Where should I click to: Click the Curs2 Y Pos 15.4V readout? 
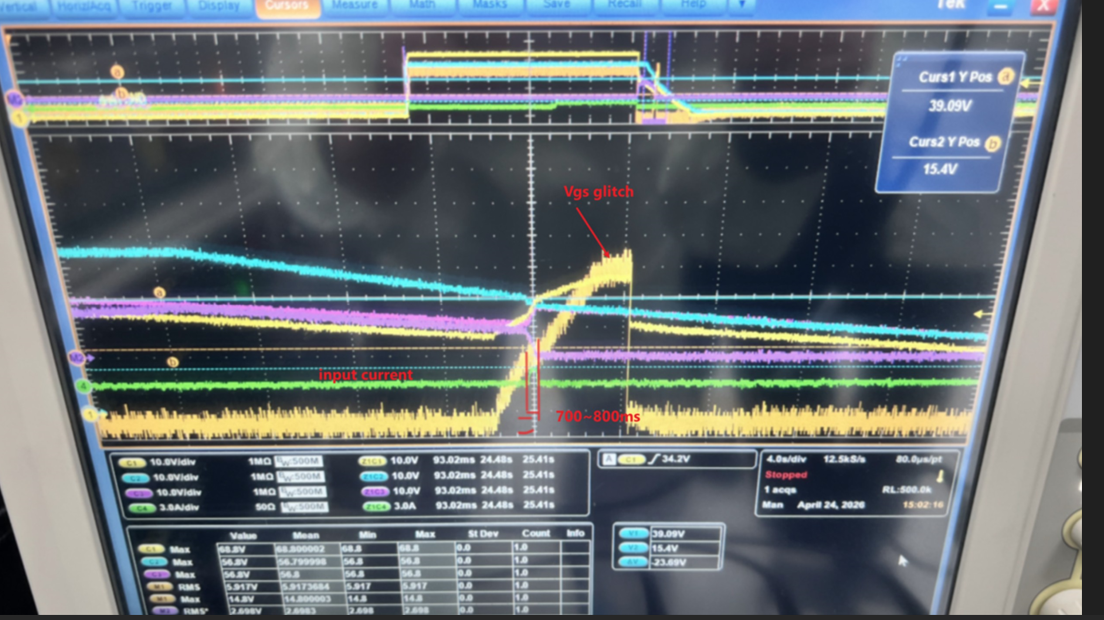[x=940, y=170]
